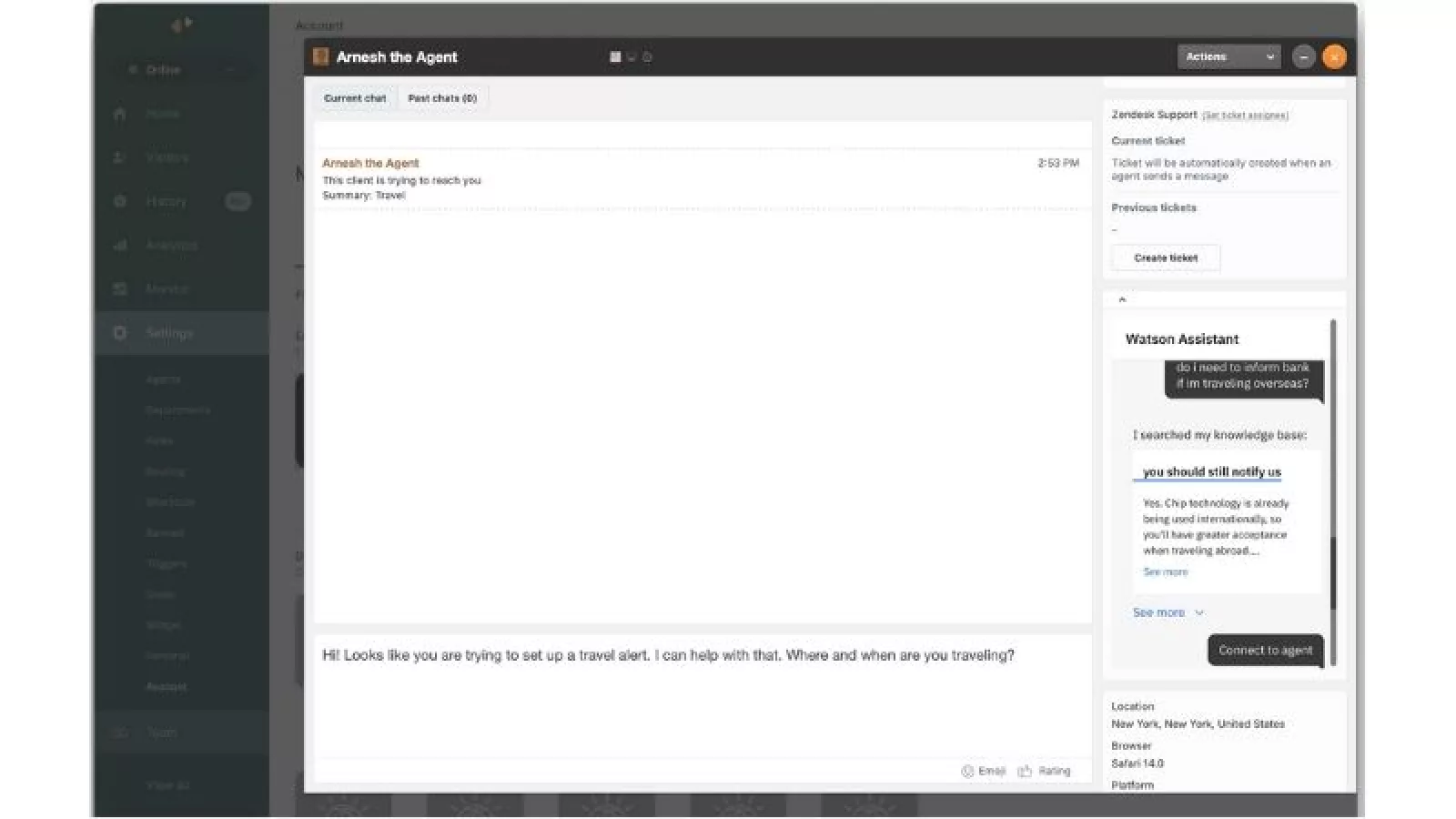Open Visitors via its sidebar icon

point(120,157)
